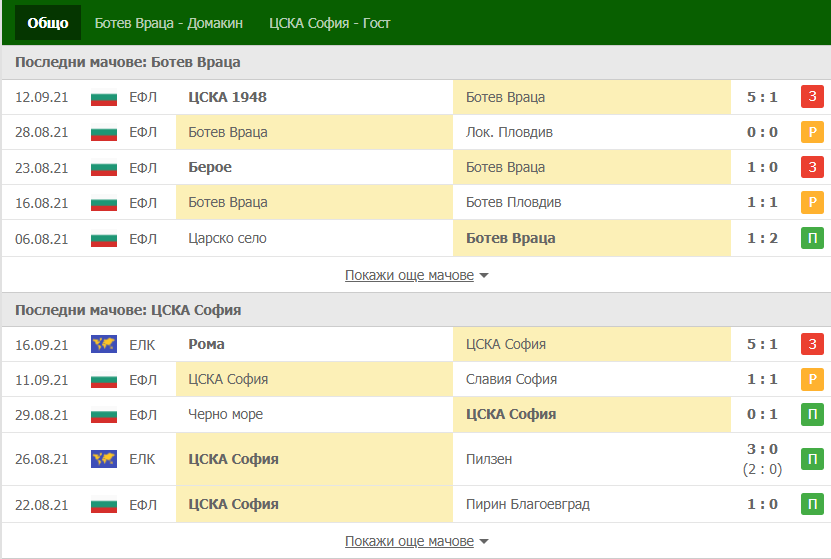Click score 0 : 1 in Черно море match

(x=762, y=414)
